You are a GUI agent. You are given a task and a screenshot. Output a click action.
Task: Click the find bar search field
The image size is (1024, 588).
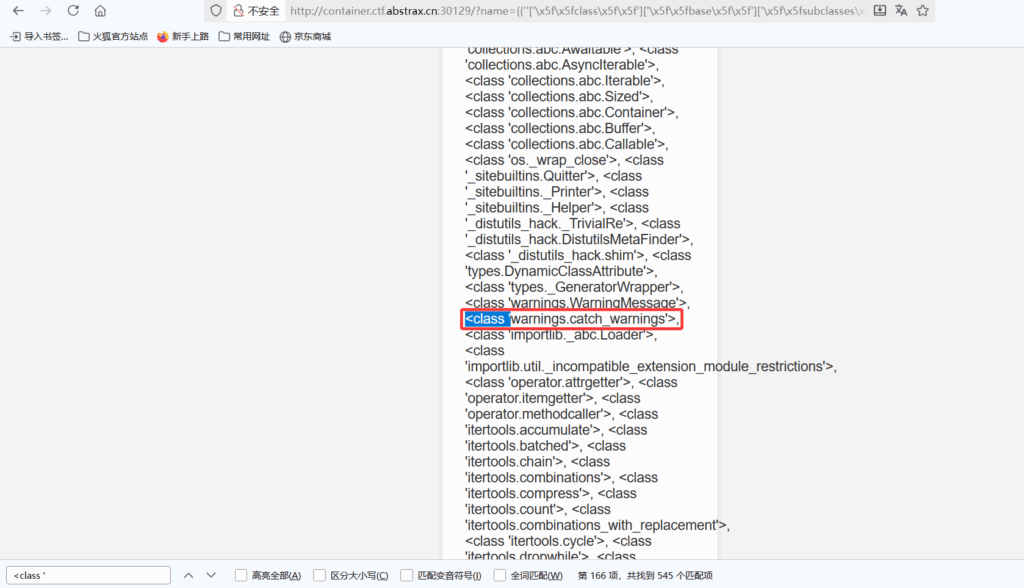(89, 575)
